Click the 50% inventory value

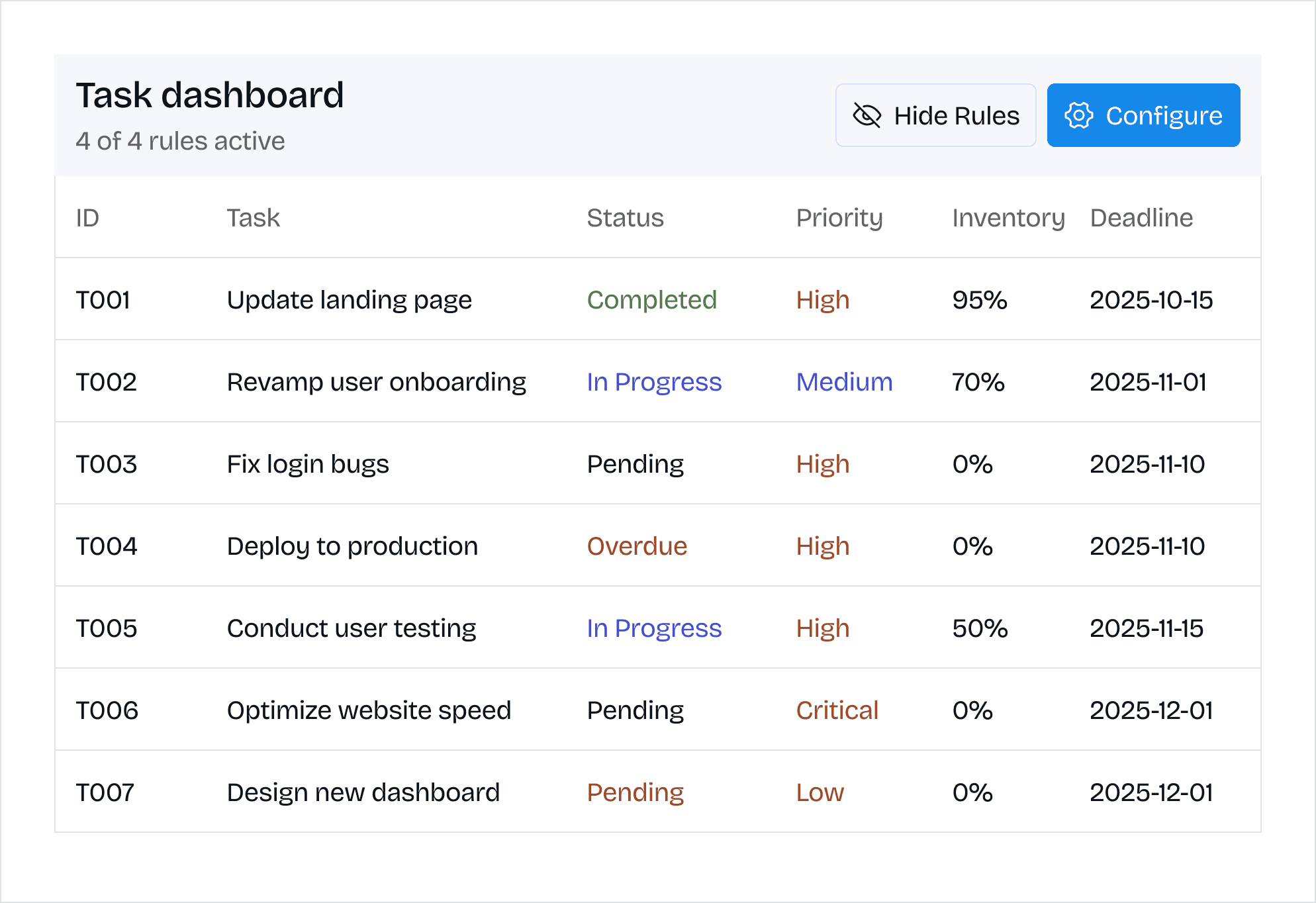click(x=980, y=628)
